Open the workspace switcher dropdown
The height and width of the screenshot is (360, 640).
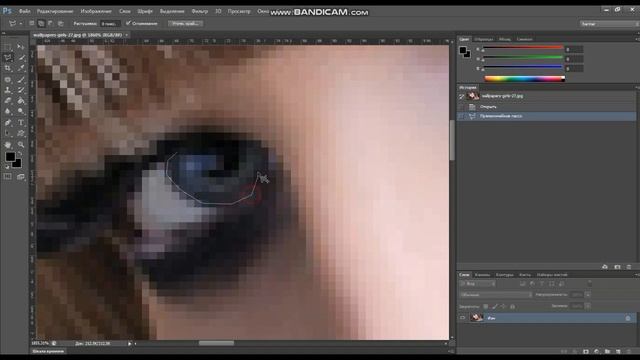[x=608, y=24]
